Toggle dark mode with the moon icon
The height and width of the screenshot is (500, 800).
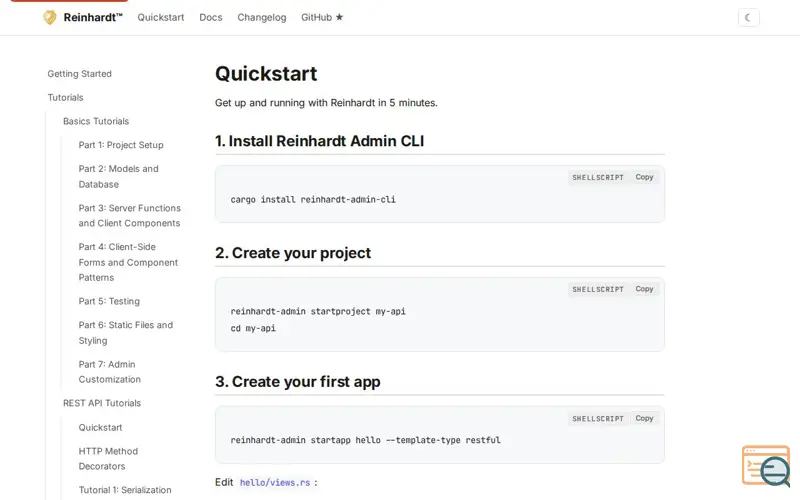tap(748, 17)
